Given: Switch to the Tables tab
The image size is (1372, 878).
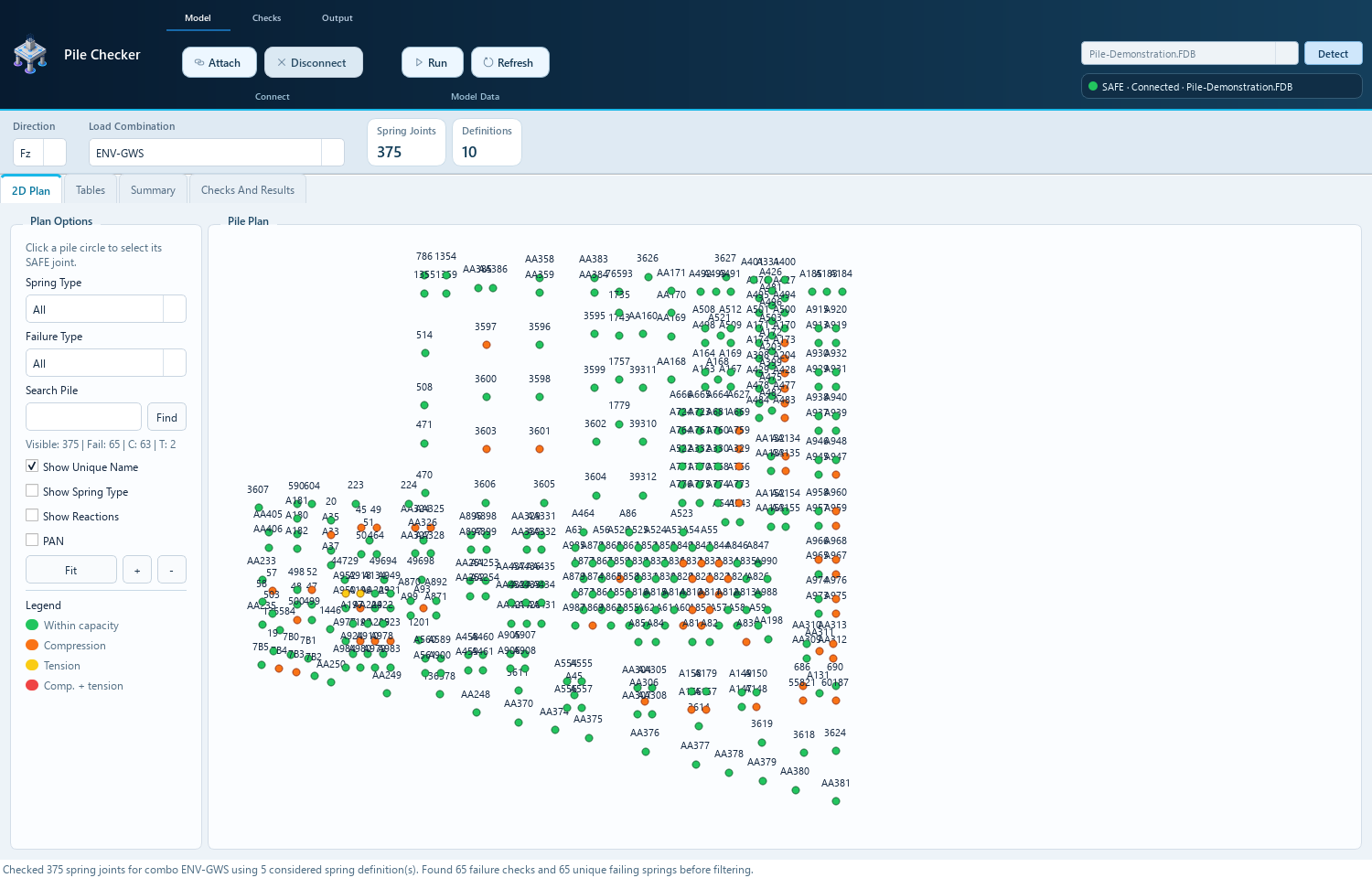Looking at the screenshot, I should click(91, 190).
